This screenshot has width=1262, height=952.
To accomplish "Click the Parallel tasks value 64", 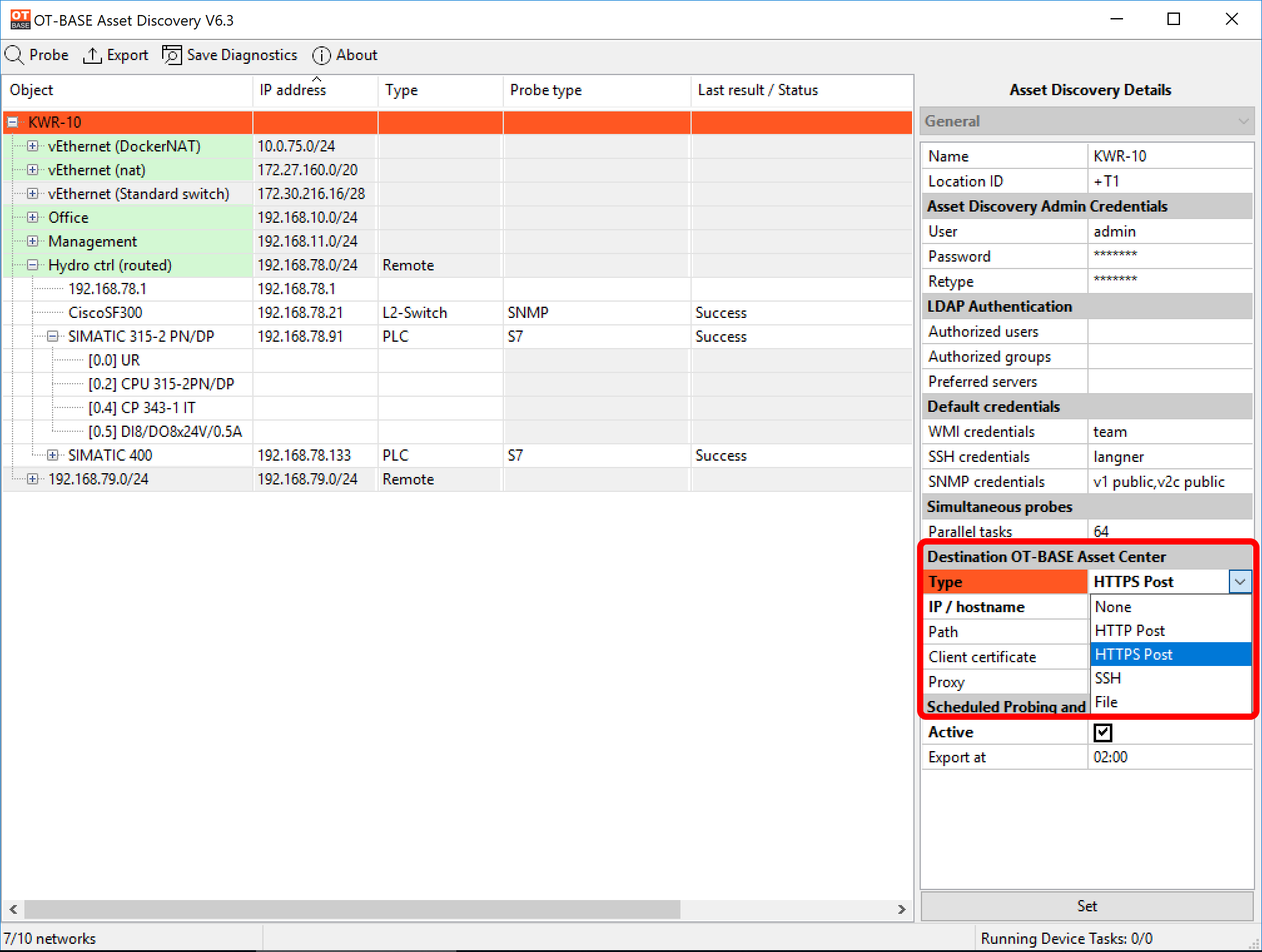I will click(x=1170, y=531).
